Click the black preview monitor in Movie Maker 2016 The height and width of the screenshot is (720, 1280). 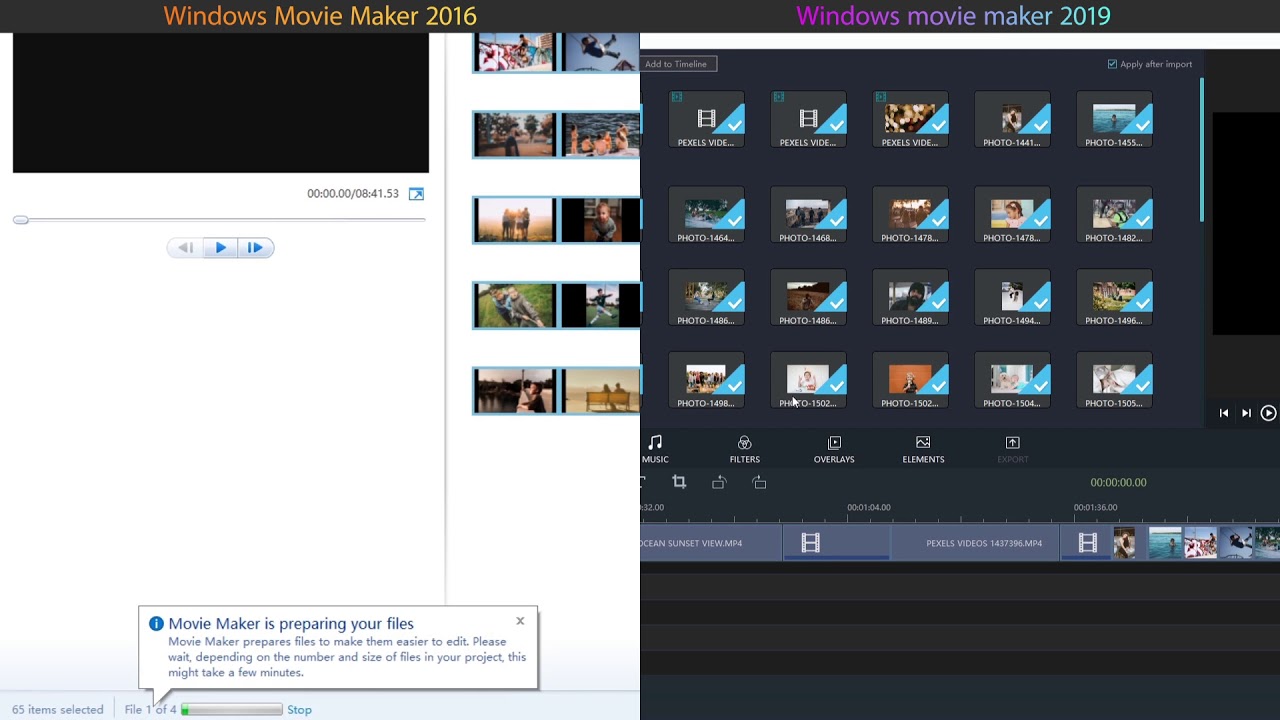221,103
